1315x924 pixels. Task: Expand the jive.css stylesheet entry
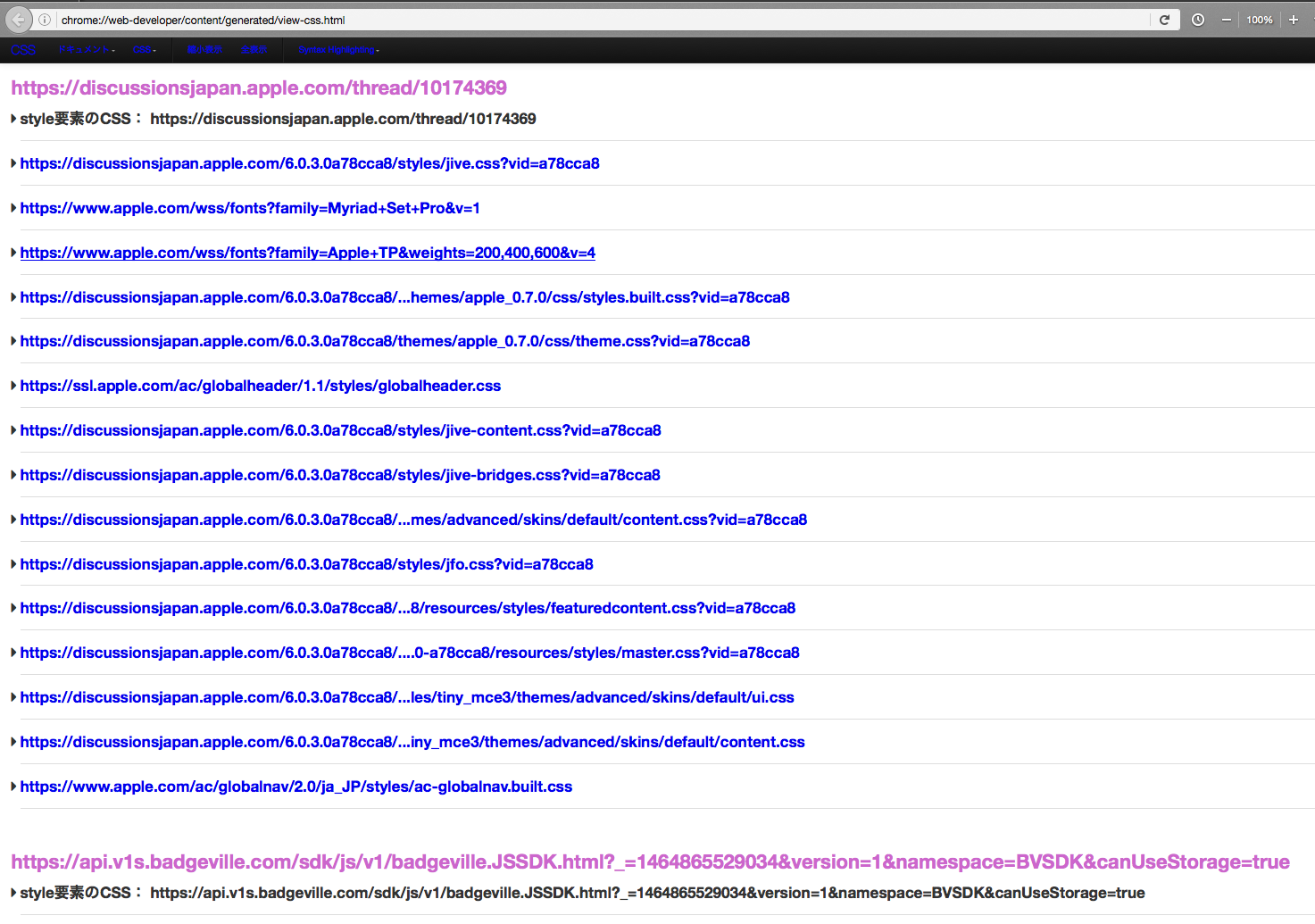click(13, 163)
